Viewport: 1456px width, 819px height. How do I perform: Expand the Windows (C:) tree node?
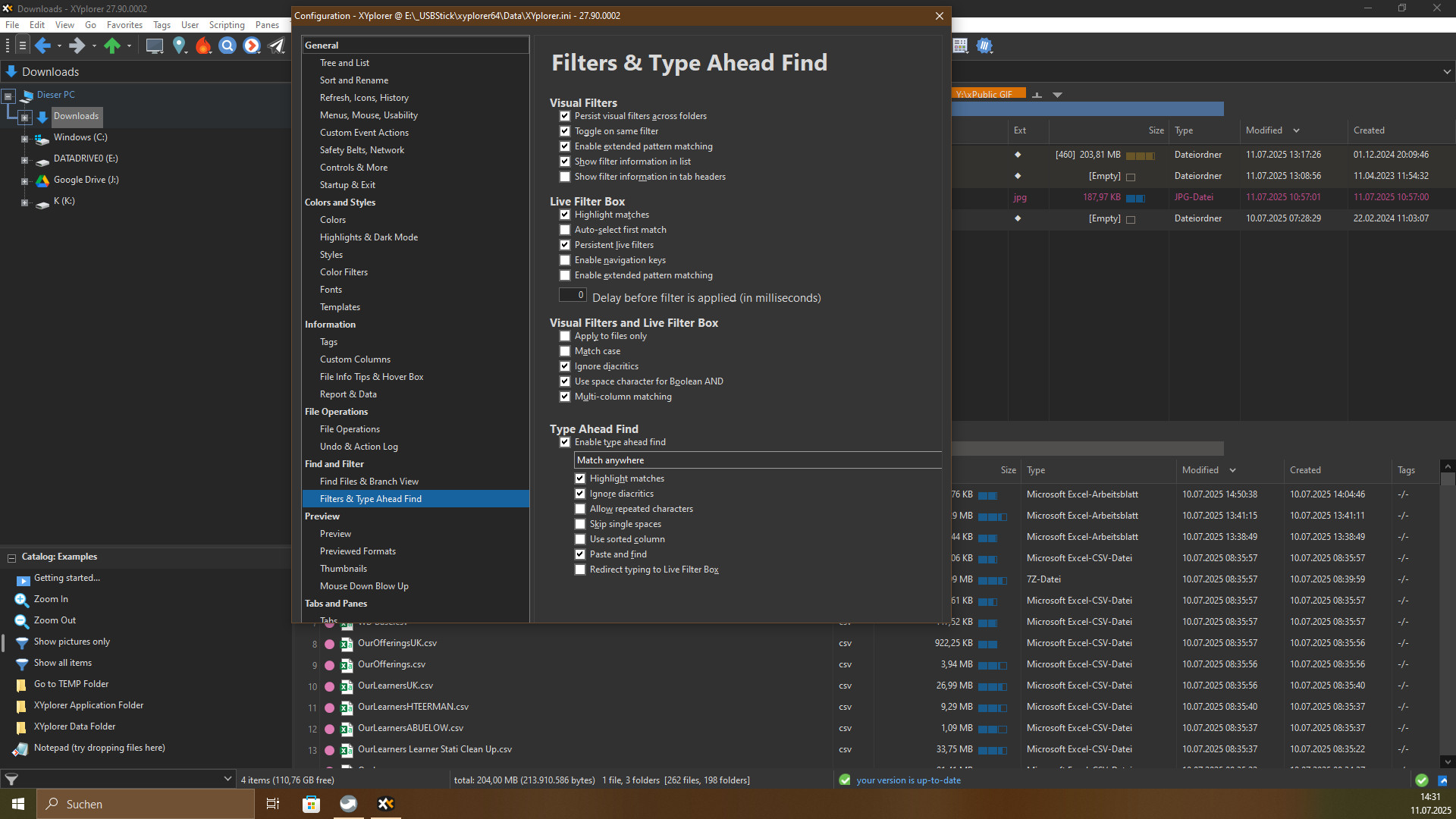pyautogui.click(x=25, y=139)
